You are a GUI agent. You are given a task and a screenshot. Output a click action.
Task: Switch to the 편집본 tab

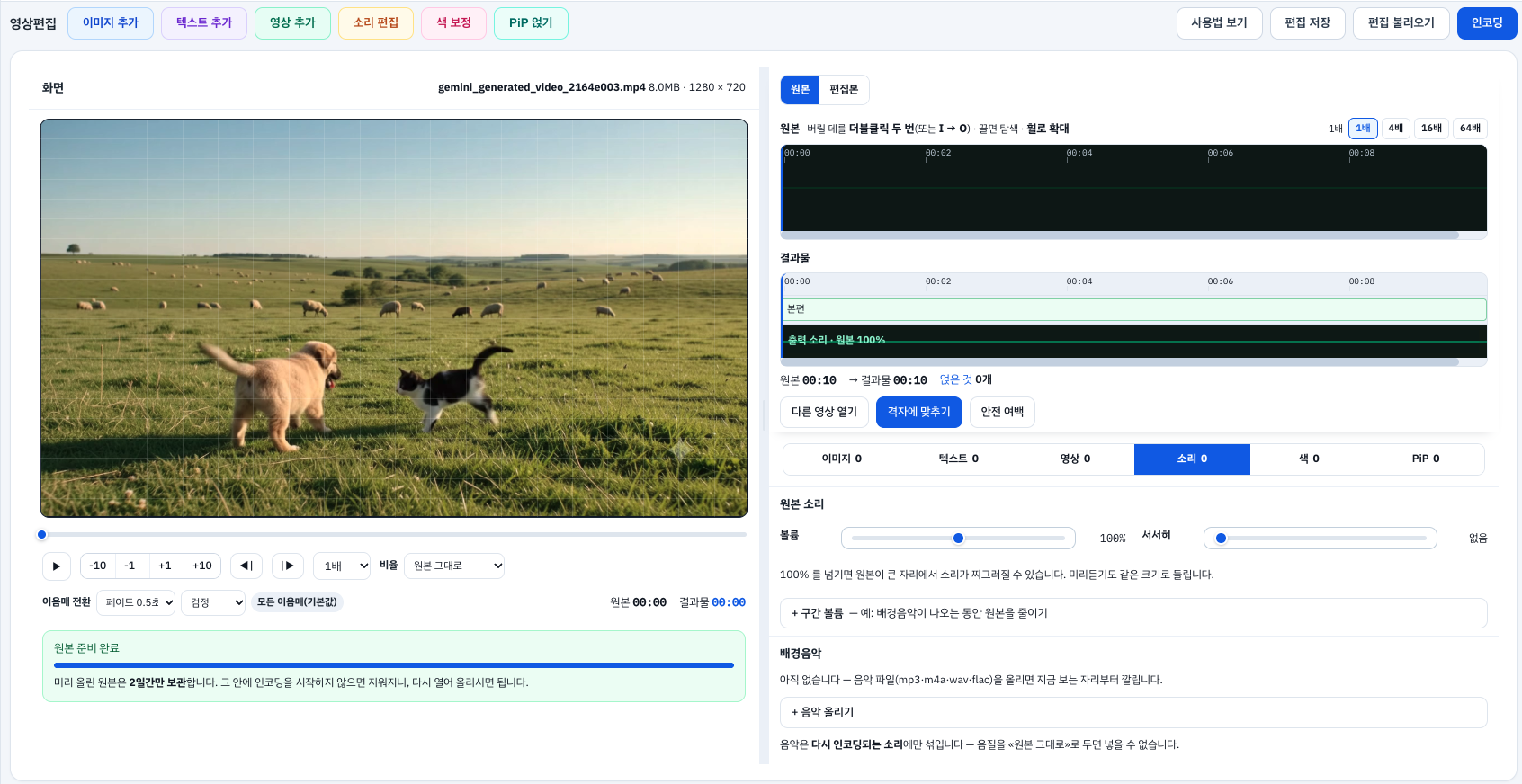pyautogui.click(x=844, y=90)
